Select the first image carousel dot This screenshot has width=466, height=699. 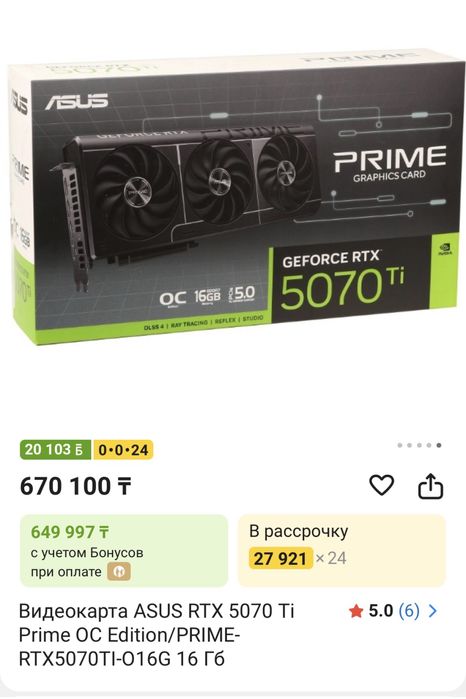tap(400, 445)
